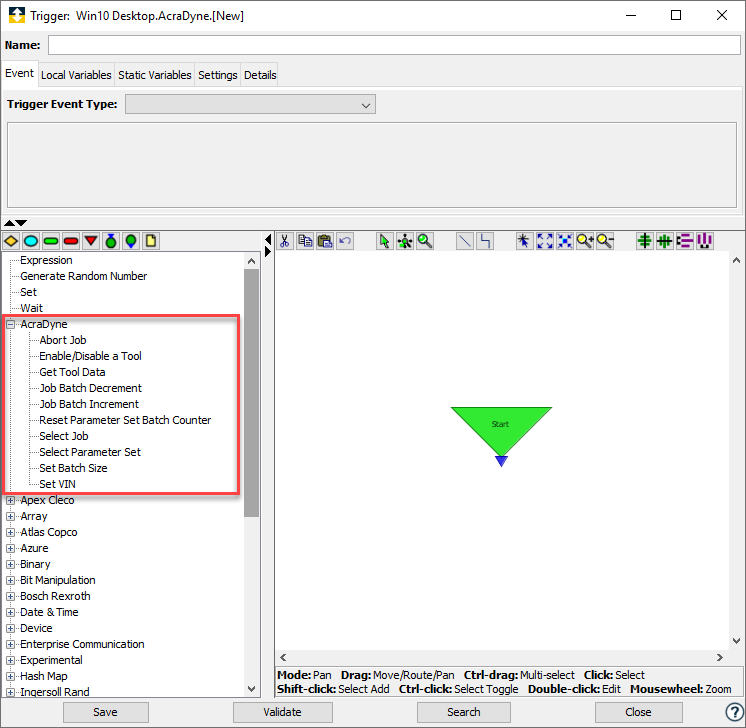This screenshot has width=746, height=728.
Task: Select the Set VIN action
Action: pyautogui.click(x=57, y=484)
